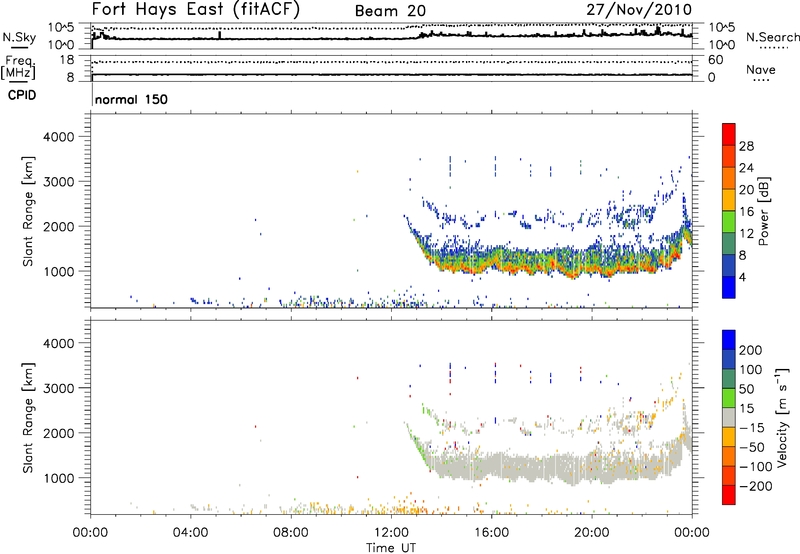Click the 'normal 150' CPID annotation
800x554 pixels.
click(132, 99)
